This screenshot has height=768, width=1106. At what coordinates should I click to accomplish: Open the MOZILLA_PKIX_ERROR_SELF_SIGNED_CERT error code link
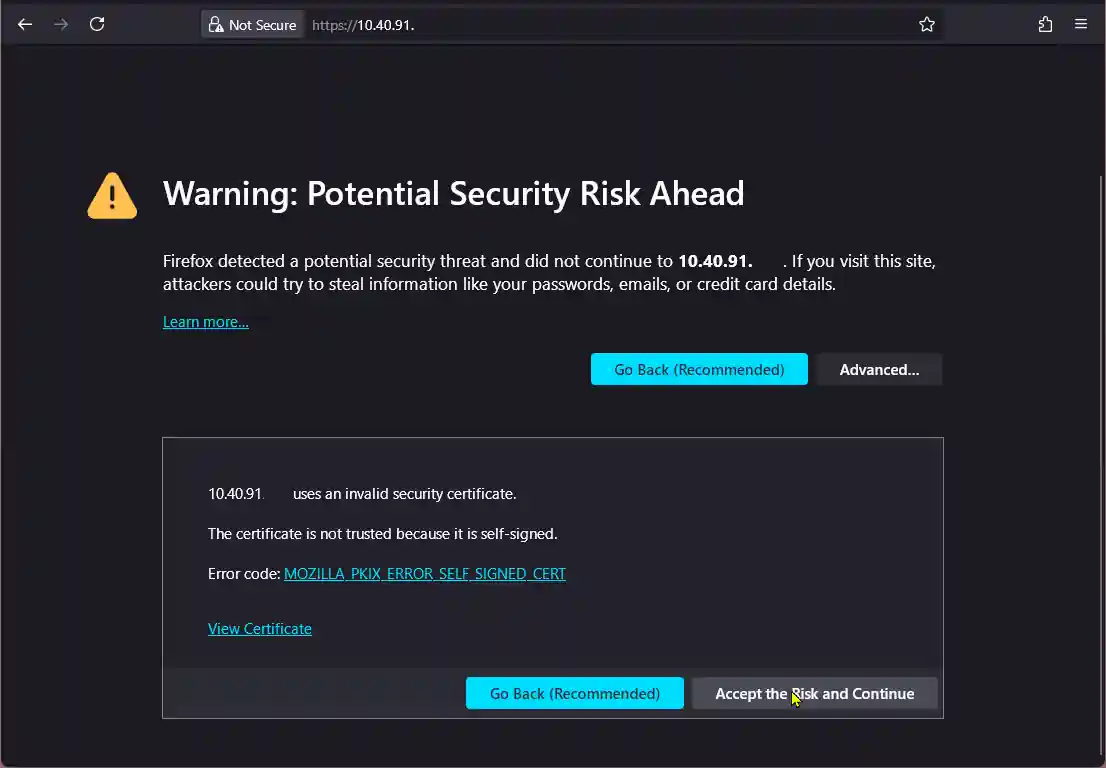point(425,574)
